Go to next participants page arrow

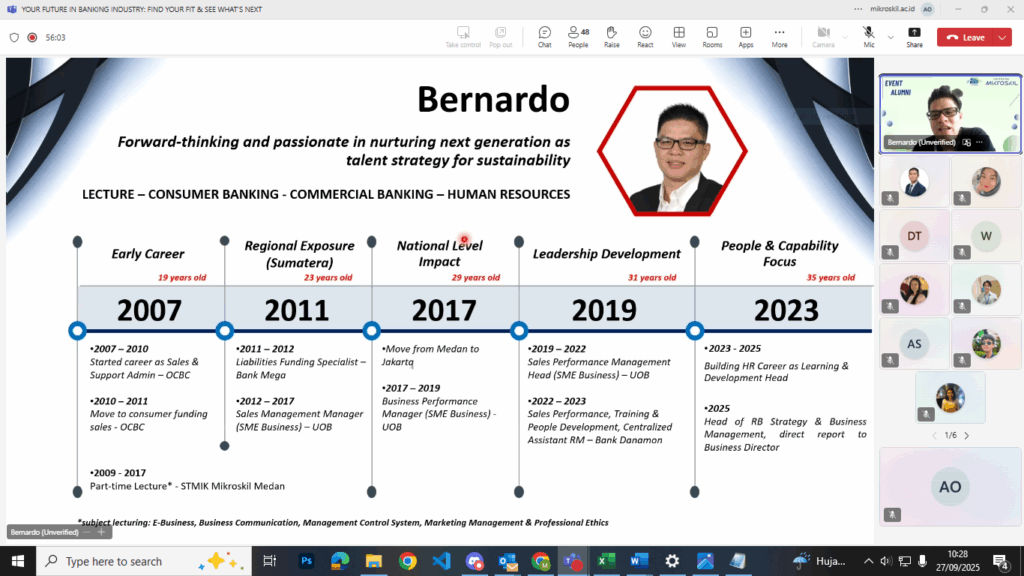point(966,435)
